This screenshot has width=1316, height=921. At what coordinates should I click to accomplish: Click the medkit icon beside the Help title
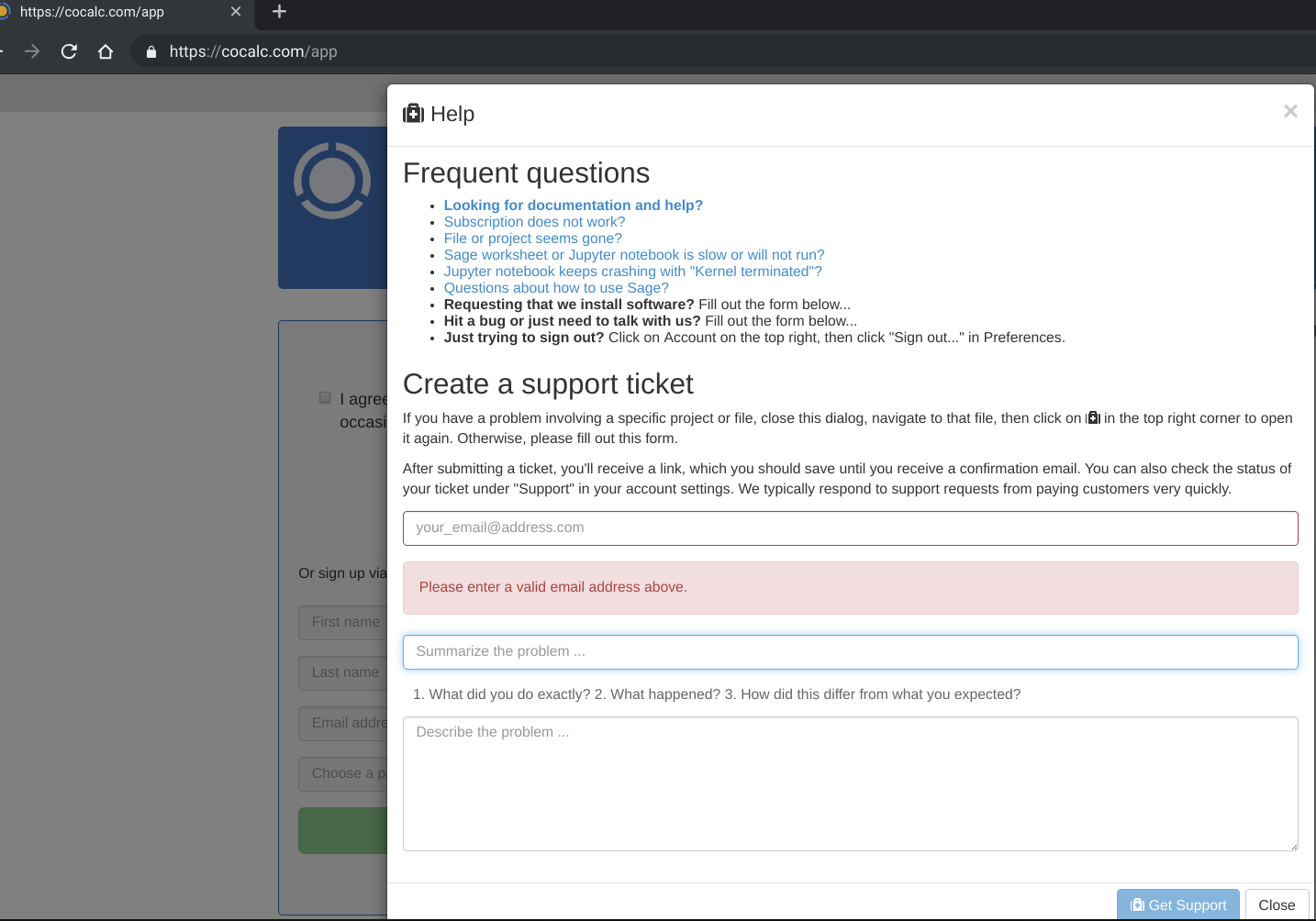(x=413, y=113)
